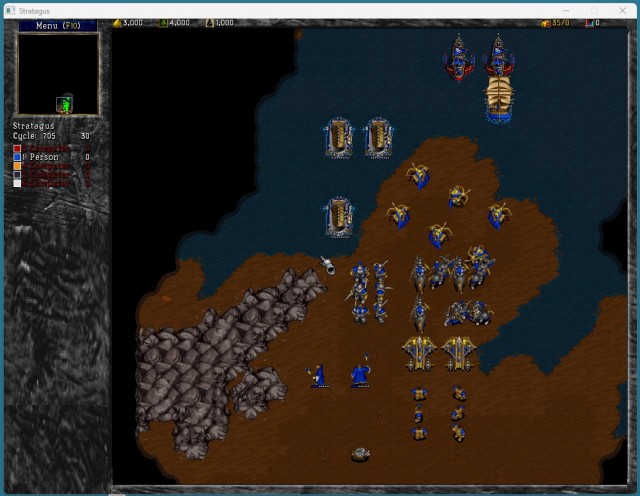Click the gold resource icon showing 3,000
The height and width of the screenshot is (496, 640).
(117, 23)
